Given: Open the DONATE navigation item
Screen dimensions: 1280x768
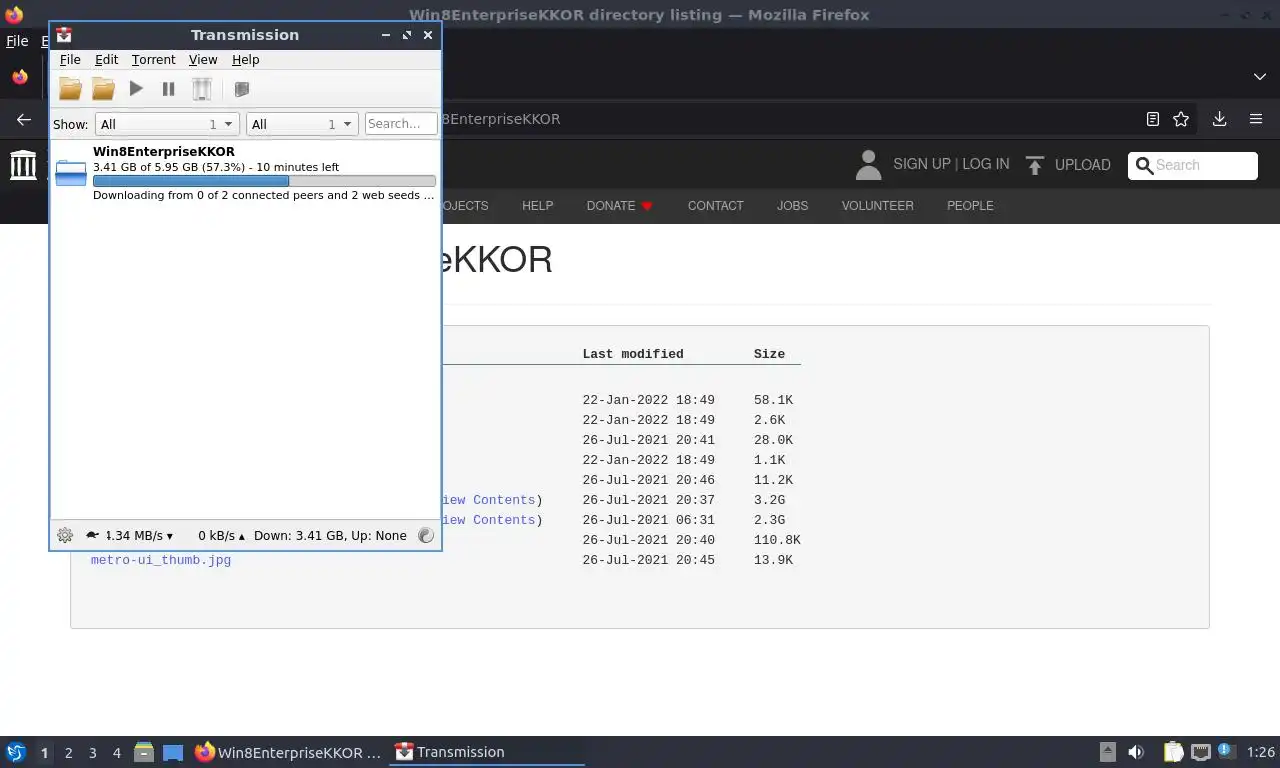Looking at the screenshot, I should point(619,205).
